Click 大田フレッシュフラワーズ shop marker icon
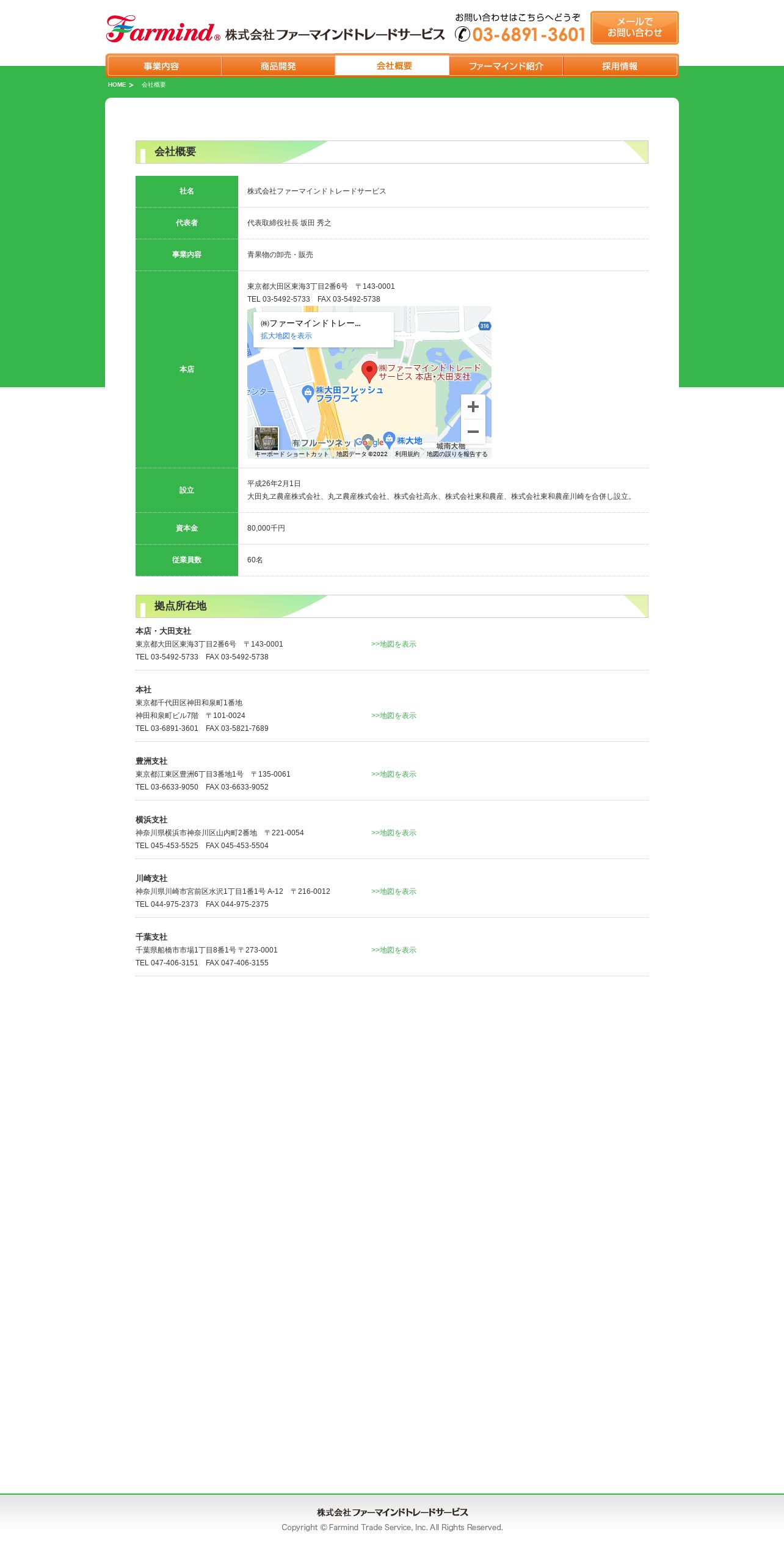The image size is (784, 1568). click(x=308, y=394)
